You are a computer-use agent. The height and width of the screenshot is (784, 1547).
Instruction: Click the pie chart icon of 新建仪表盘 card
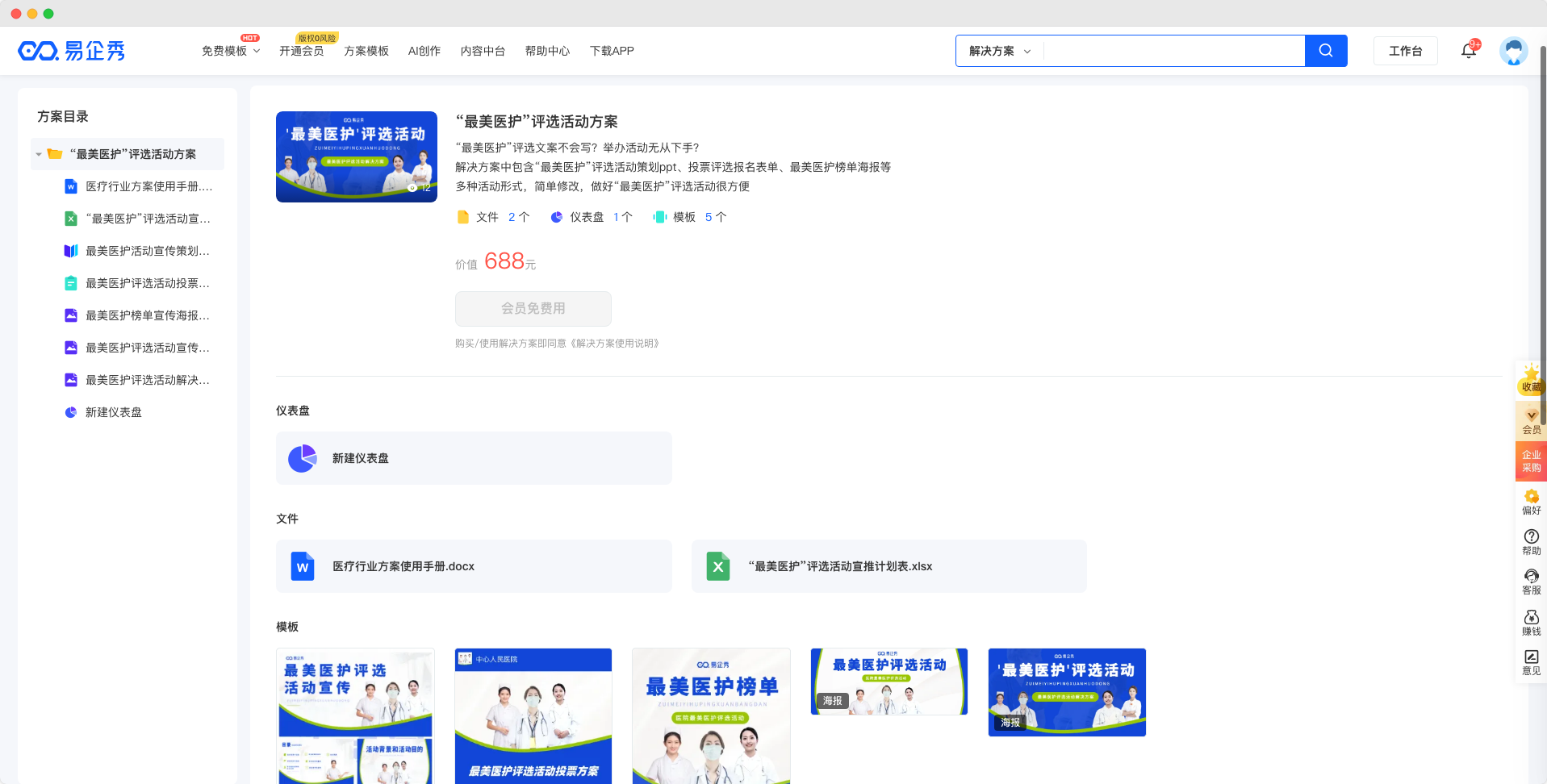tap(303, 458)
